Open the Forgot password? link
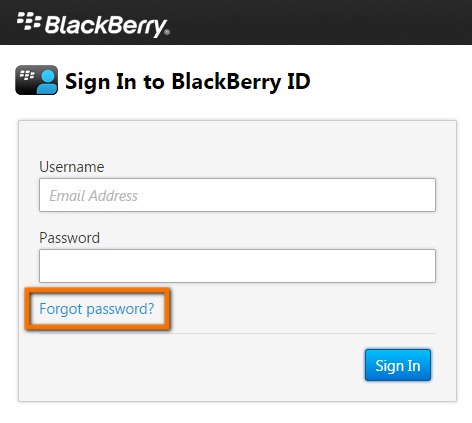Viewport: 472px width, 423px height. pyautogui.click(x=97, y=309)
